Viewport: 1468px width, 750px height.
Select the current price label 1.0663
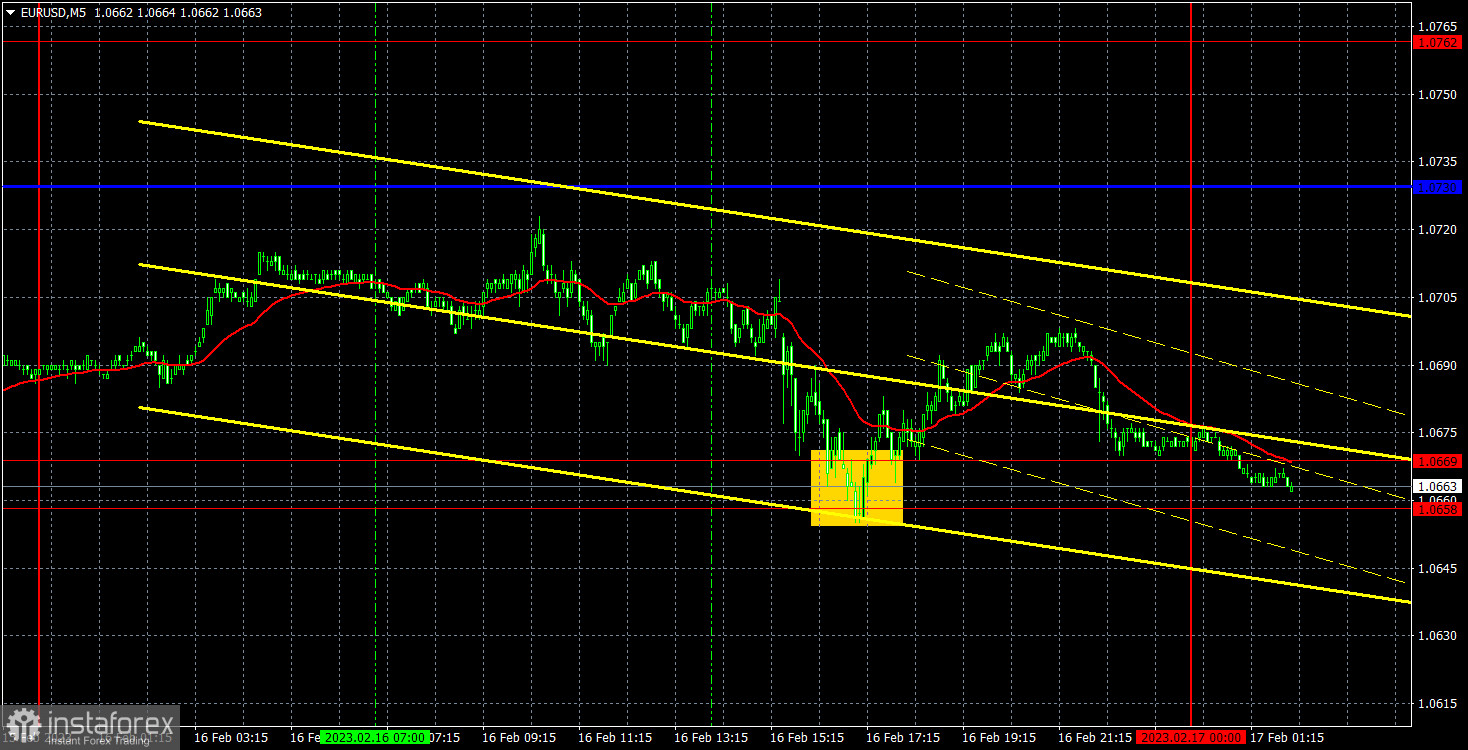pyautogui.click(x=1438, y=486)
